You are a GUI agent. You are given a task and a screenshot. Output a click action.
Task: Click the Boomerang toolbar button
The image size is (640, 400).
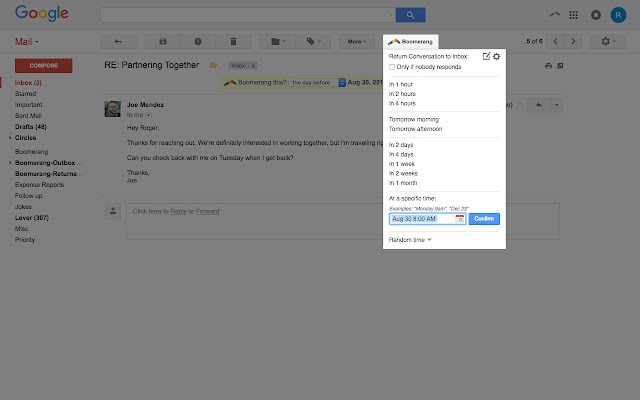[x=410, y=42]
